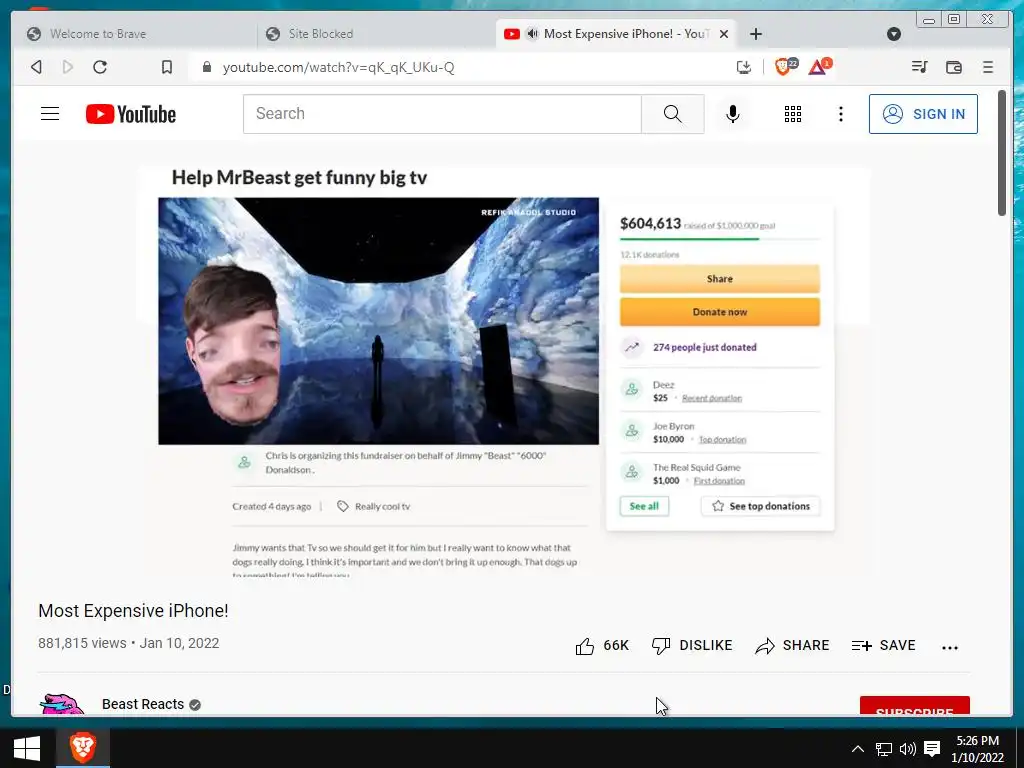The image size is (1024, 768).
Task: Click SAVE to playlist button
Action: click(884, 646)
